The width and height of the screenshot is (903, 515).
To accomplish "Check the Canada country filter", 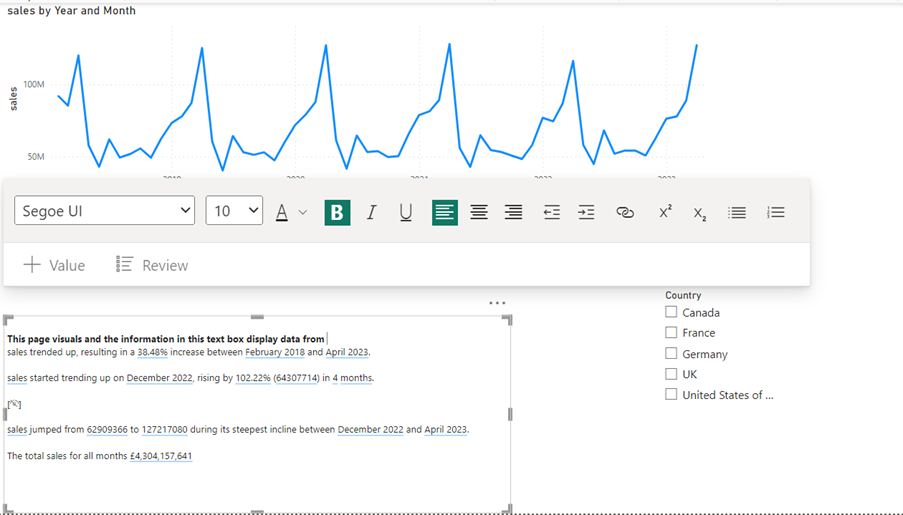I will [x=671, y=312].
